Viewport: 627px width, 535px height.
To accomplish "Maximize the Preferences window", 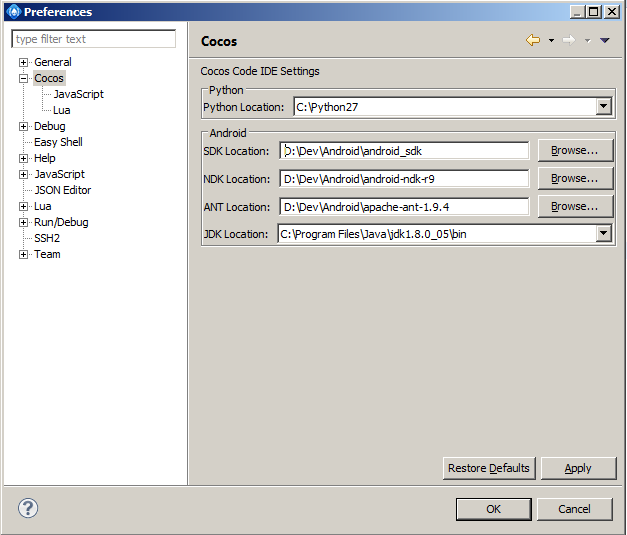I will (x=594, y=12).
